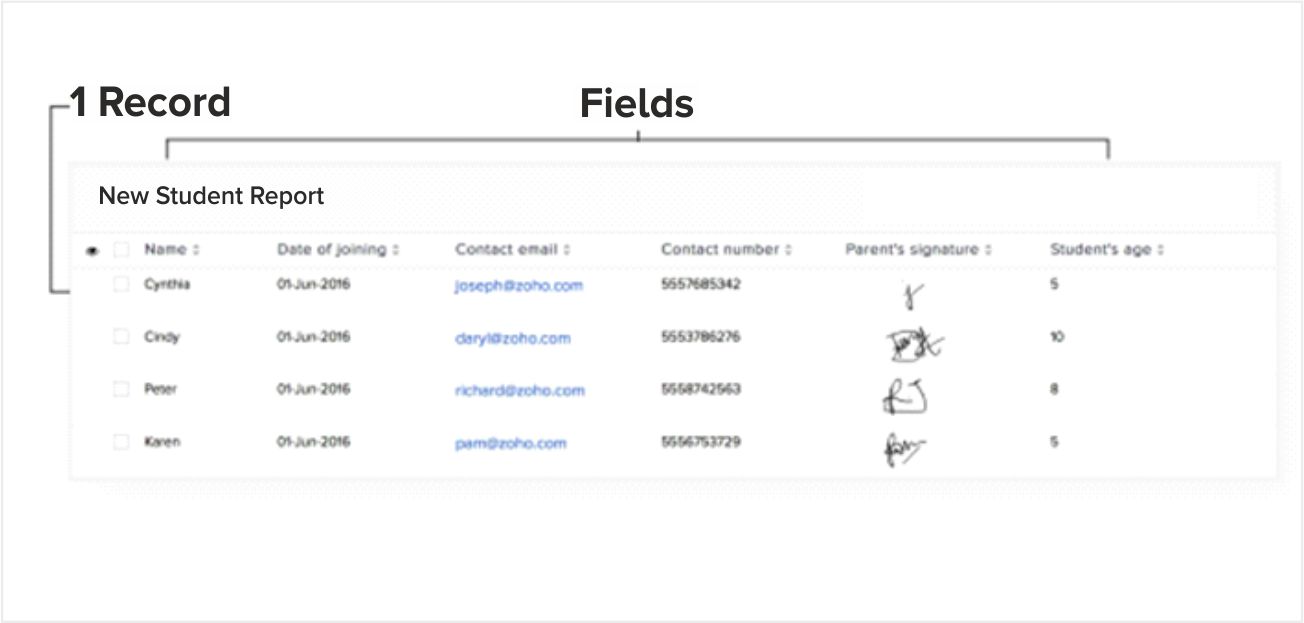1304x623 pixels.
Task: Toggle the select-all checkbox in header
Action: (x=121, y=250)
